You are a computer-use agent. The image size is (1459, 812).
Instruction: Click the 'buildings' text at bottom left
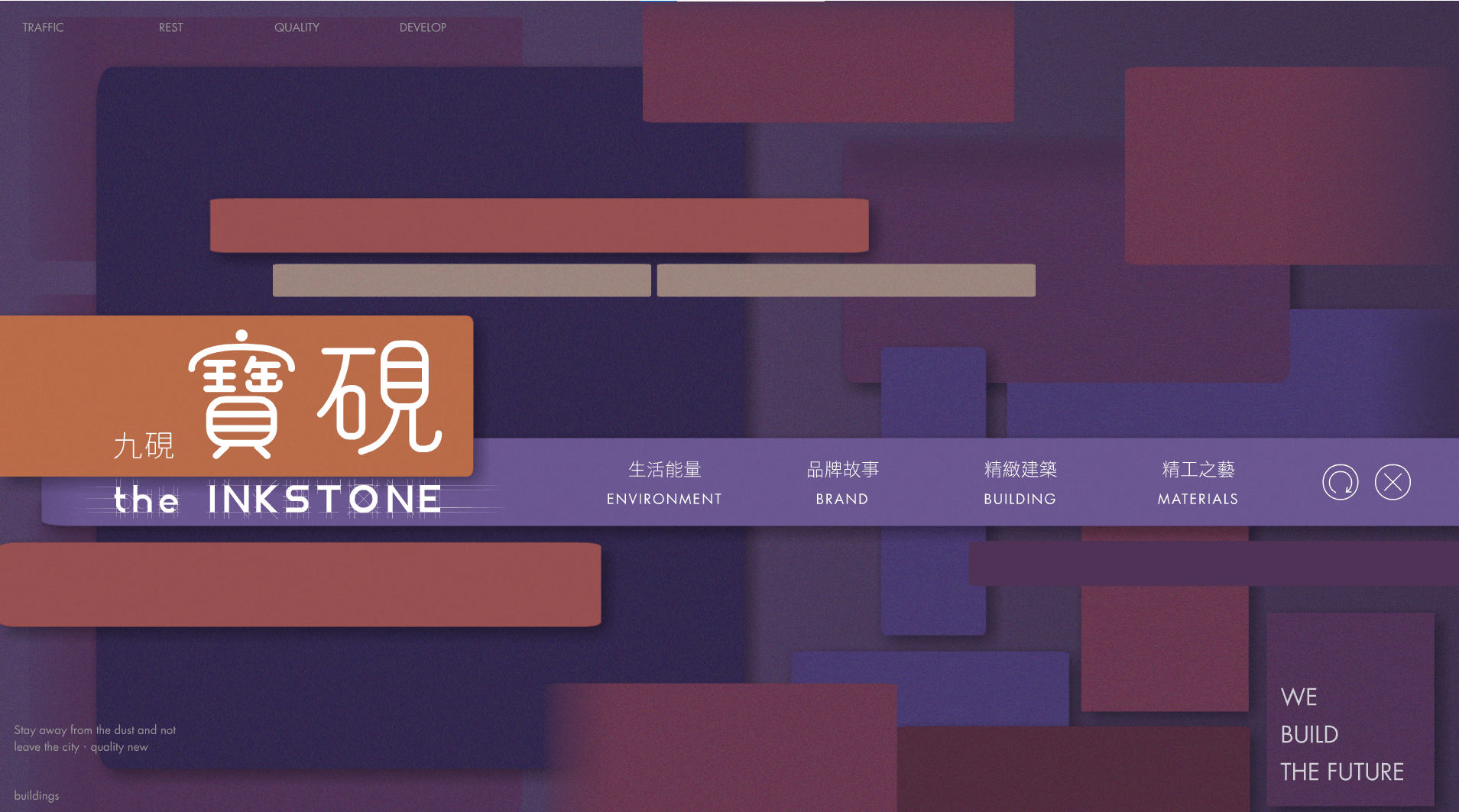37,795
